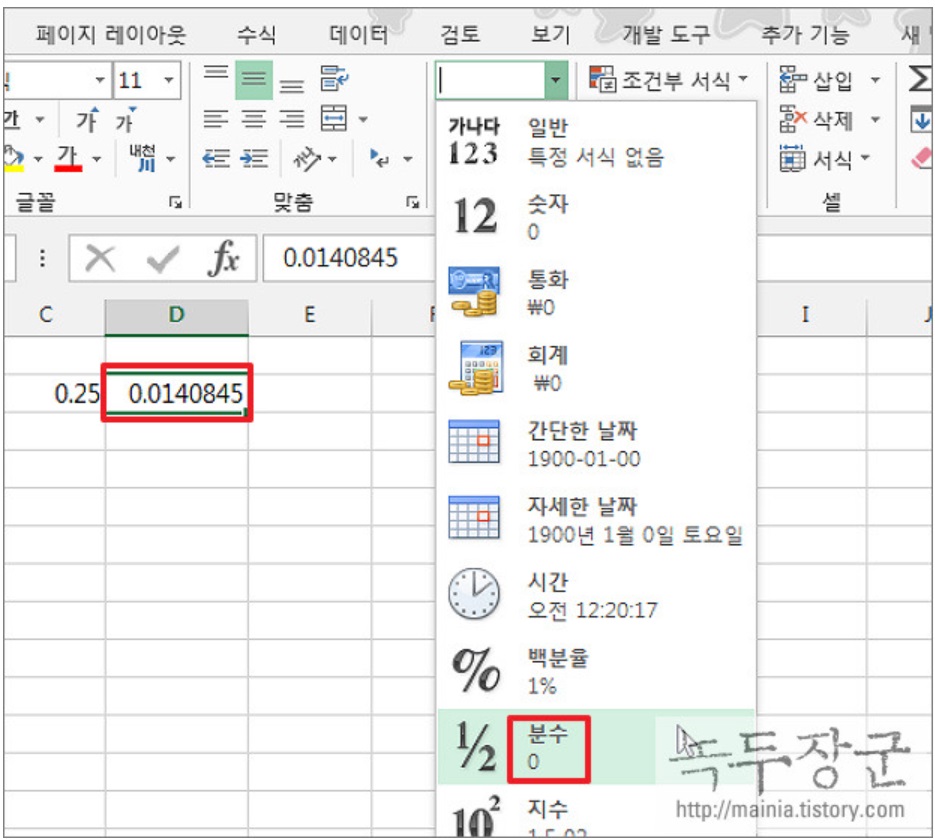Image resolution: width=935 pixels, height=839 pixels.
Task: Select 일반 general number format
Action: click(x=596, y=141)
